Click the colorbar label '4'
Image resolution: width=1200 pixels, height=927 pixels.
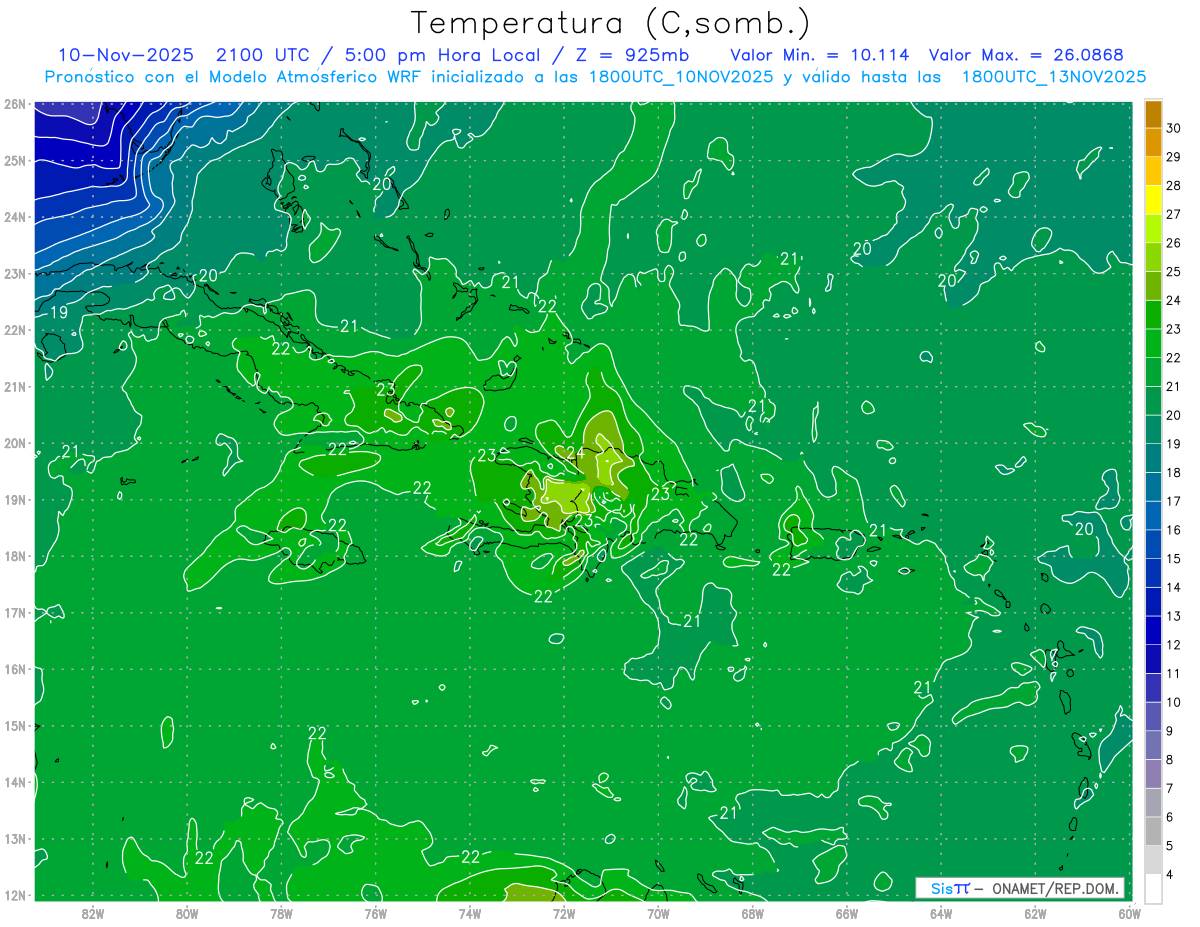(1171, 875)
